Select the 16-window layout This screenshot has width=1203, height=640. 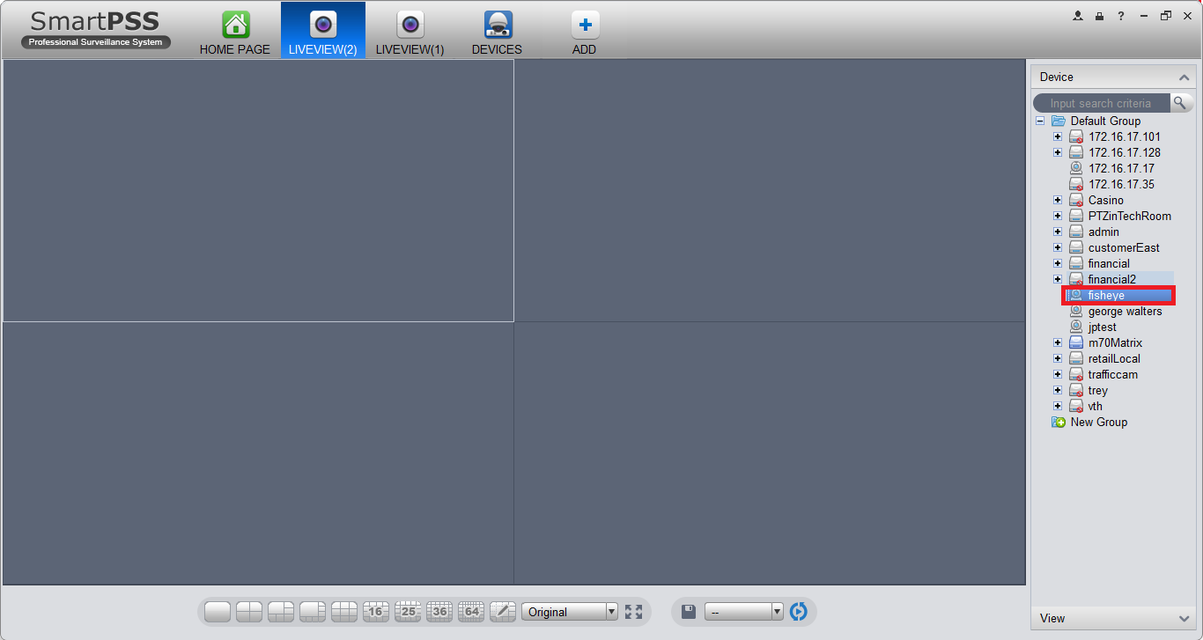[x=376, y=612]
